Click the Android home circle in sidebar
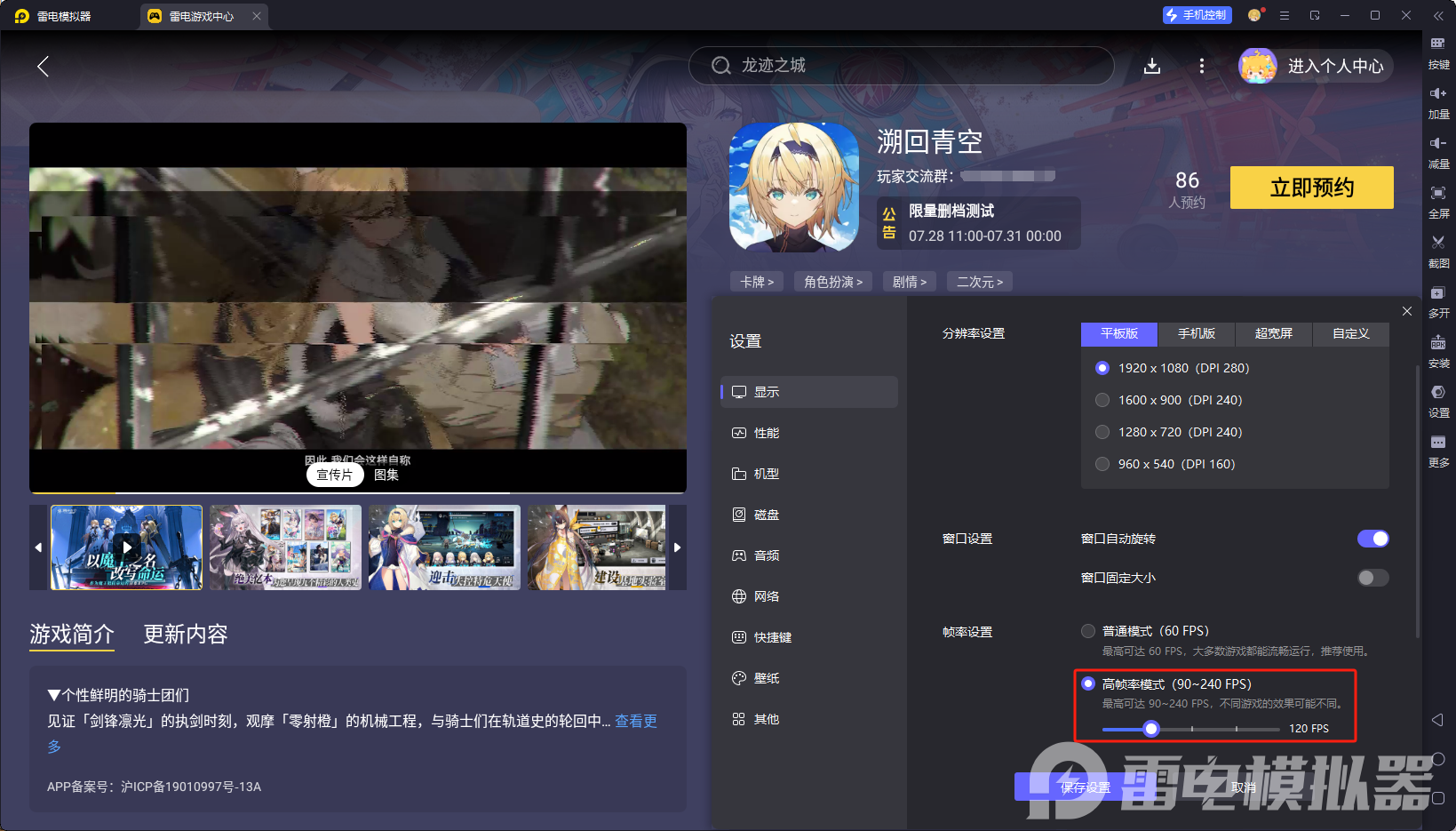1456x831 pixels. pos(1438,759)
